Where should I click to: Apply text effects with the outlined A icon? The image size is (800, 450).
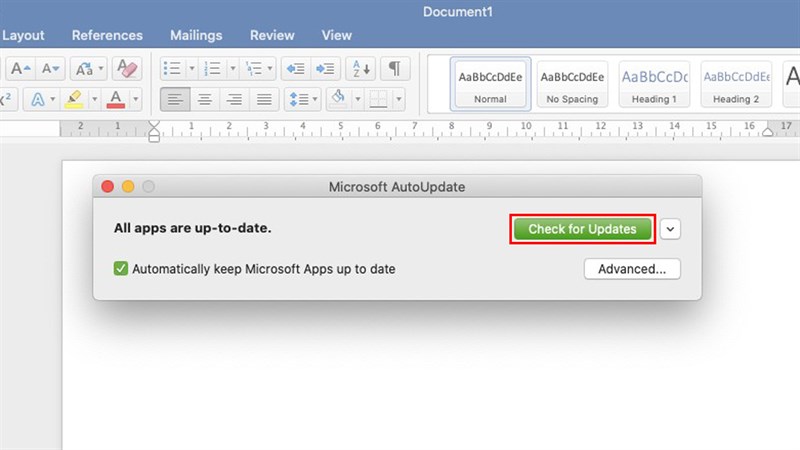coord(37,99)
